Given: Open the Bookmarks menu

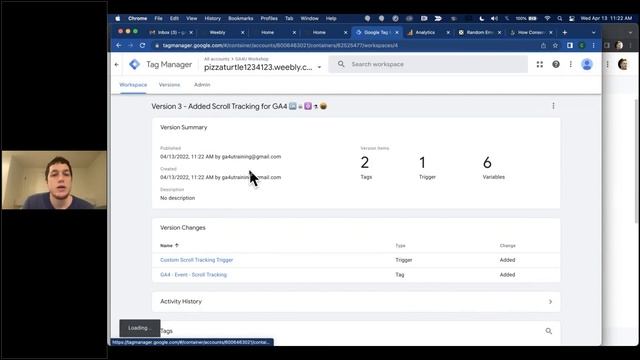Looking at the screenshot, I should pos(240,18).
